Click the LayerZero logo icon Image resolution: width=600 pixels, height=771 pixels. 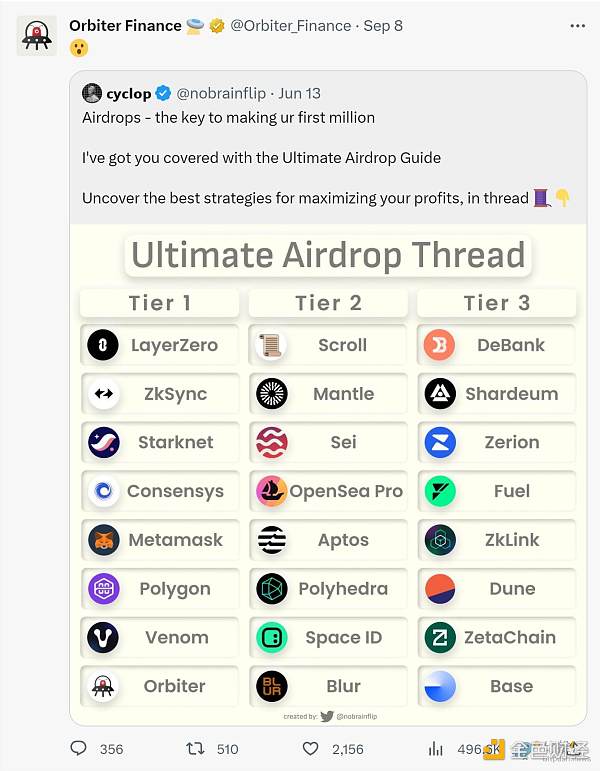click(x=103, y=345)
